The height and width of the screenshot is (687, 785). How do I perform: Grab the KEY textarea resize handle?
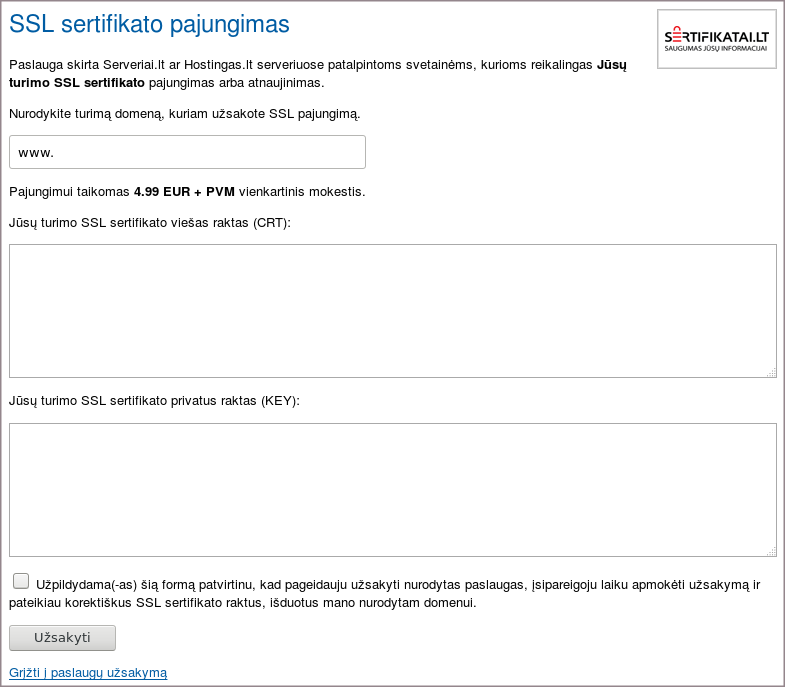pos(771,551)
